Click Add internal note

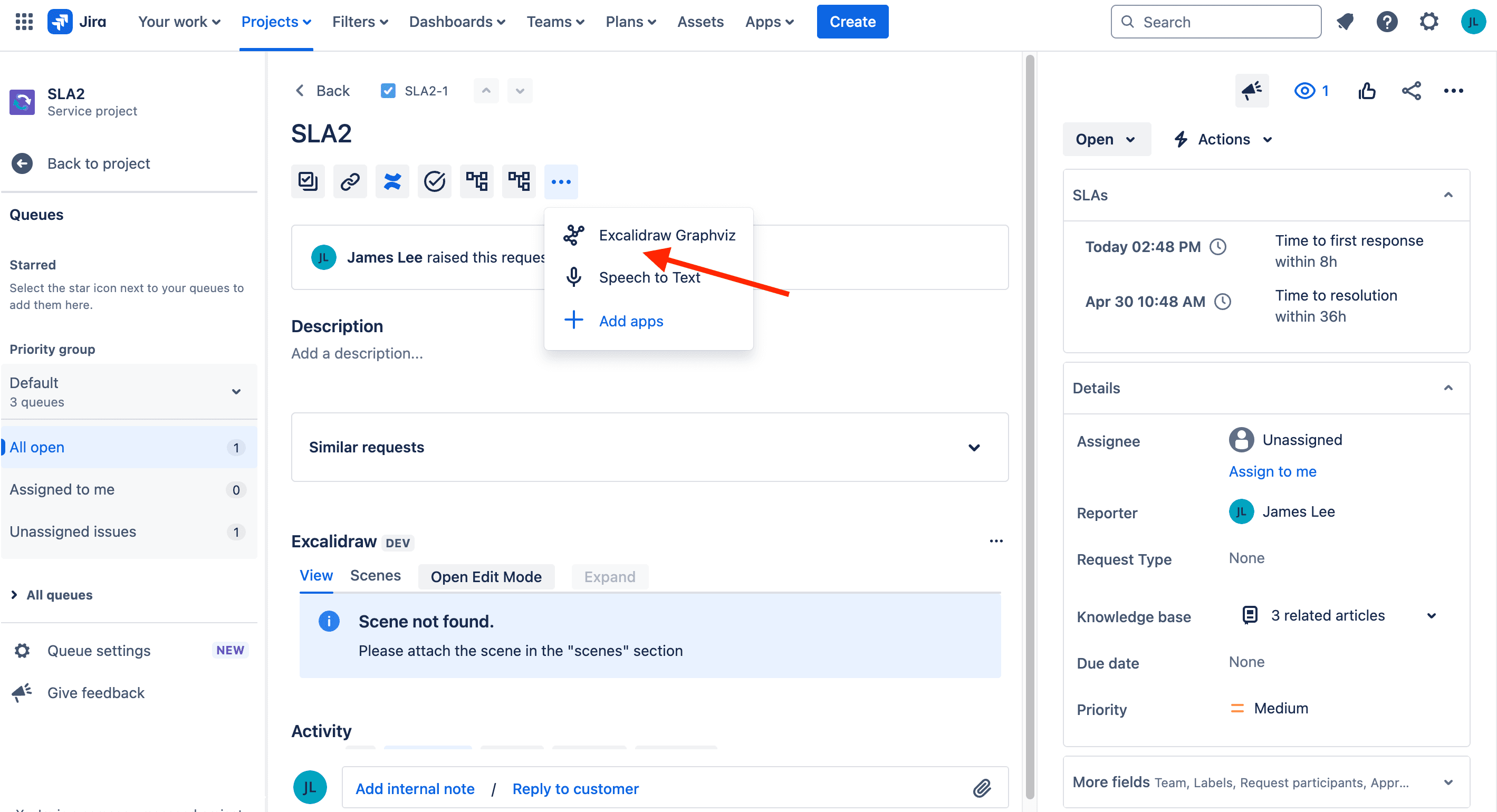(x=415, y=789)
